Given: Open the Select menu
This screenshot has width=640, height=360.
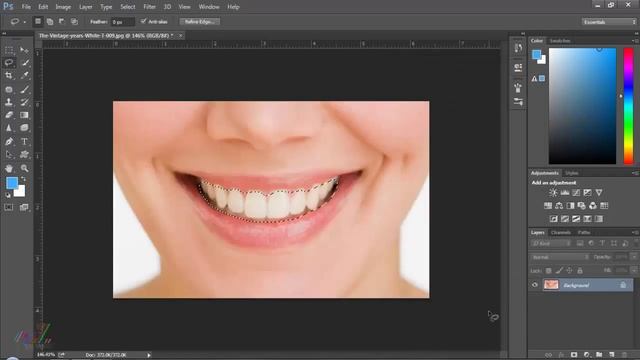Looking at the screenshot, I should pyautogui.click(x=128, y=7).
